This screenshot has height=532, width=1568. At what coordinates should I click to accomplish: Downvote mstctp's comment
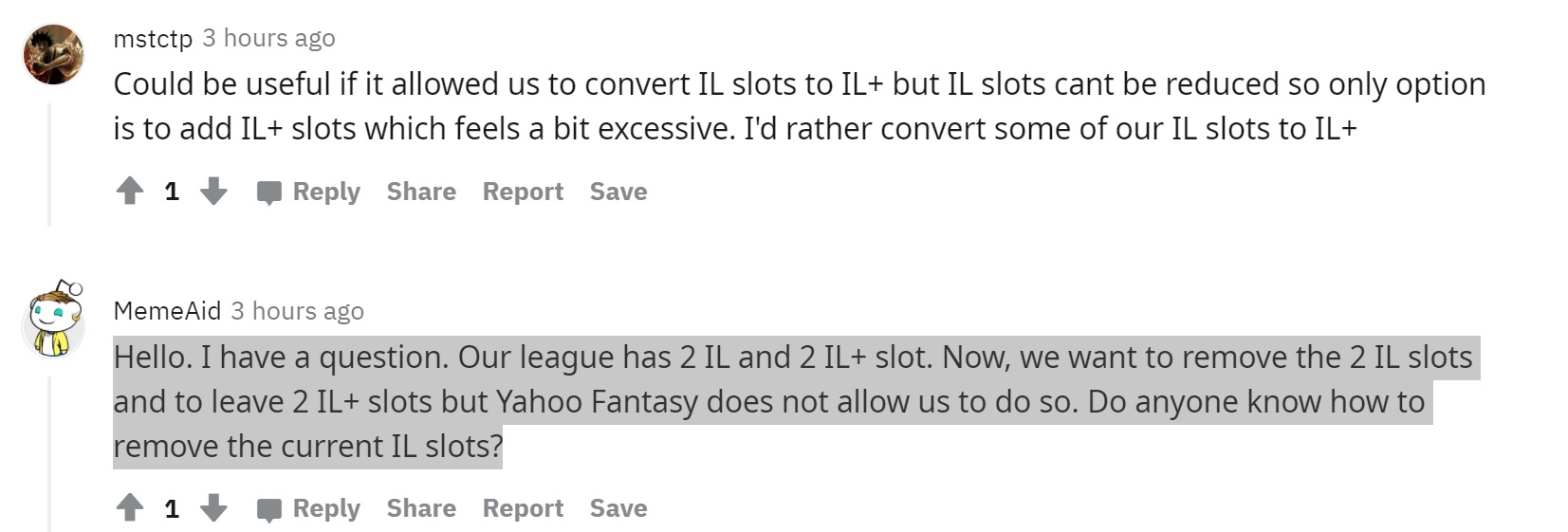(213, 192)
